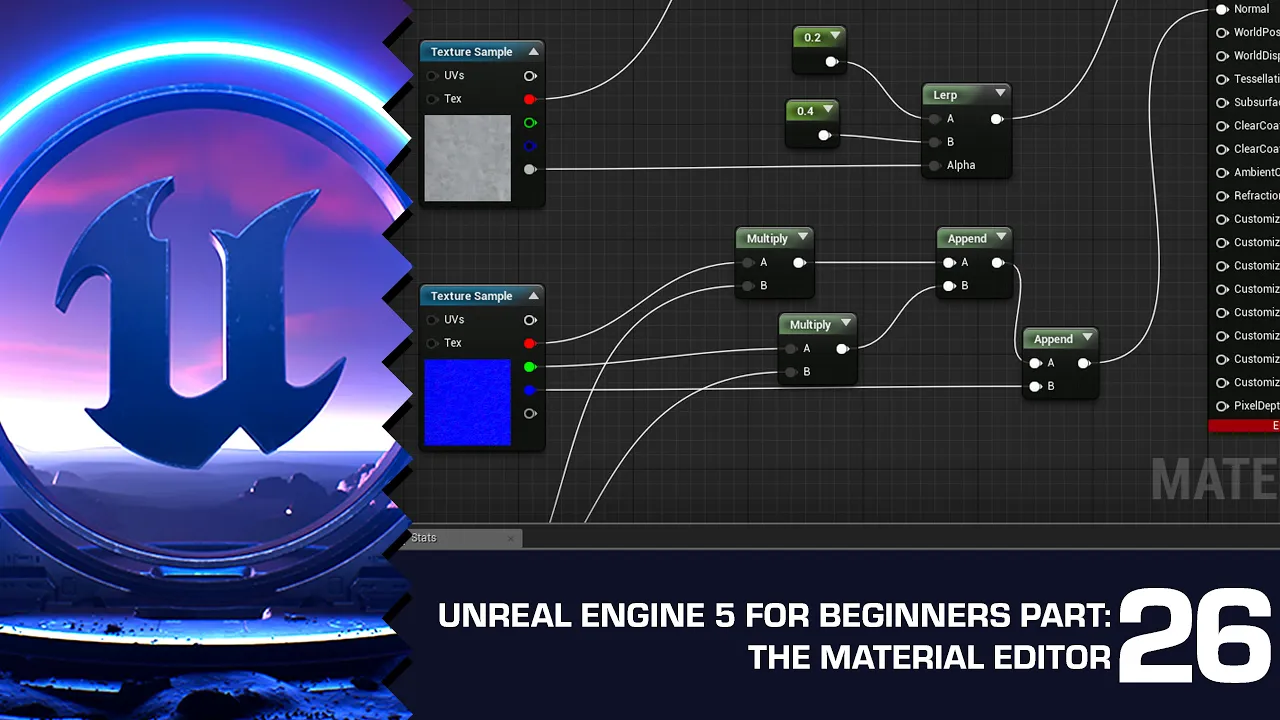This screenshot has width=1280, height=720.
Task: Click the gray Texture Sample's green channel pin
Action: (530, 123)
